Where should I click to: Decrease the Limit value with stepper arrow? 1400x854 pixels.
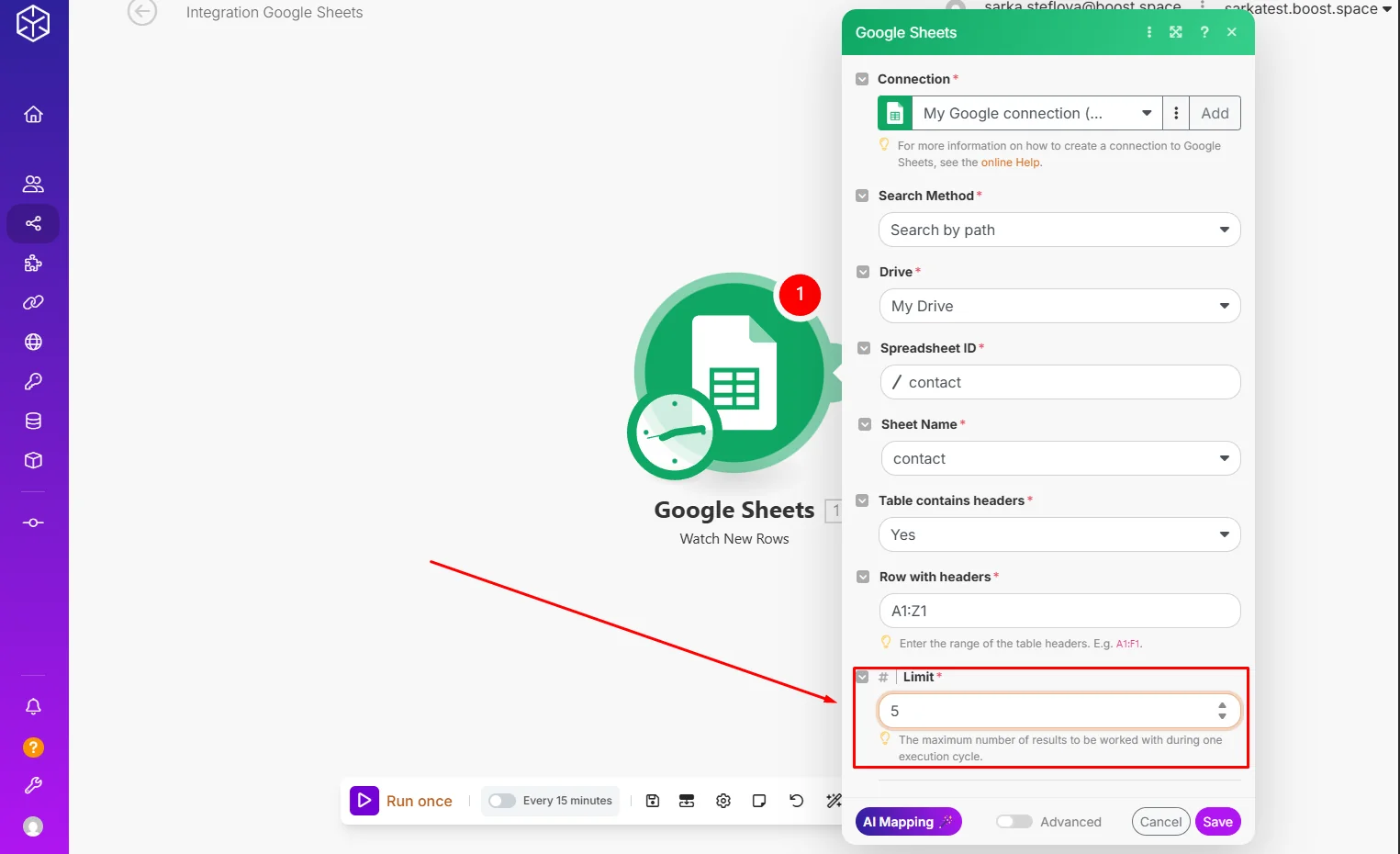[x=1222, y=716]
